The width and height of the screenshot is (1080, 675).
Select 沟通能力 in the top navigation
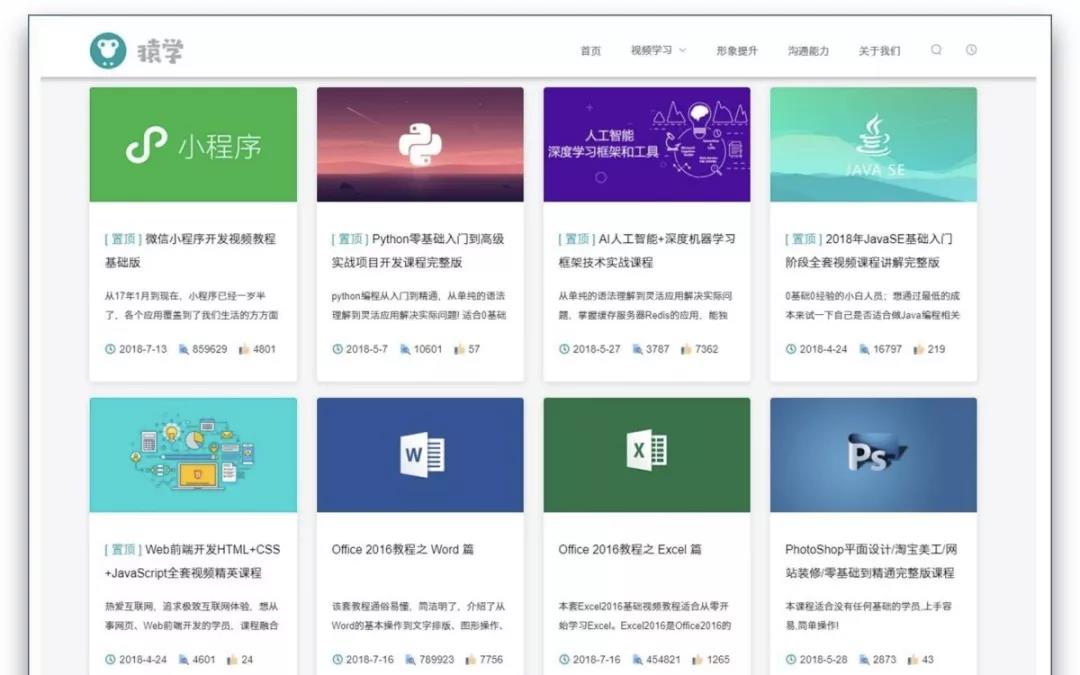808,51
